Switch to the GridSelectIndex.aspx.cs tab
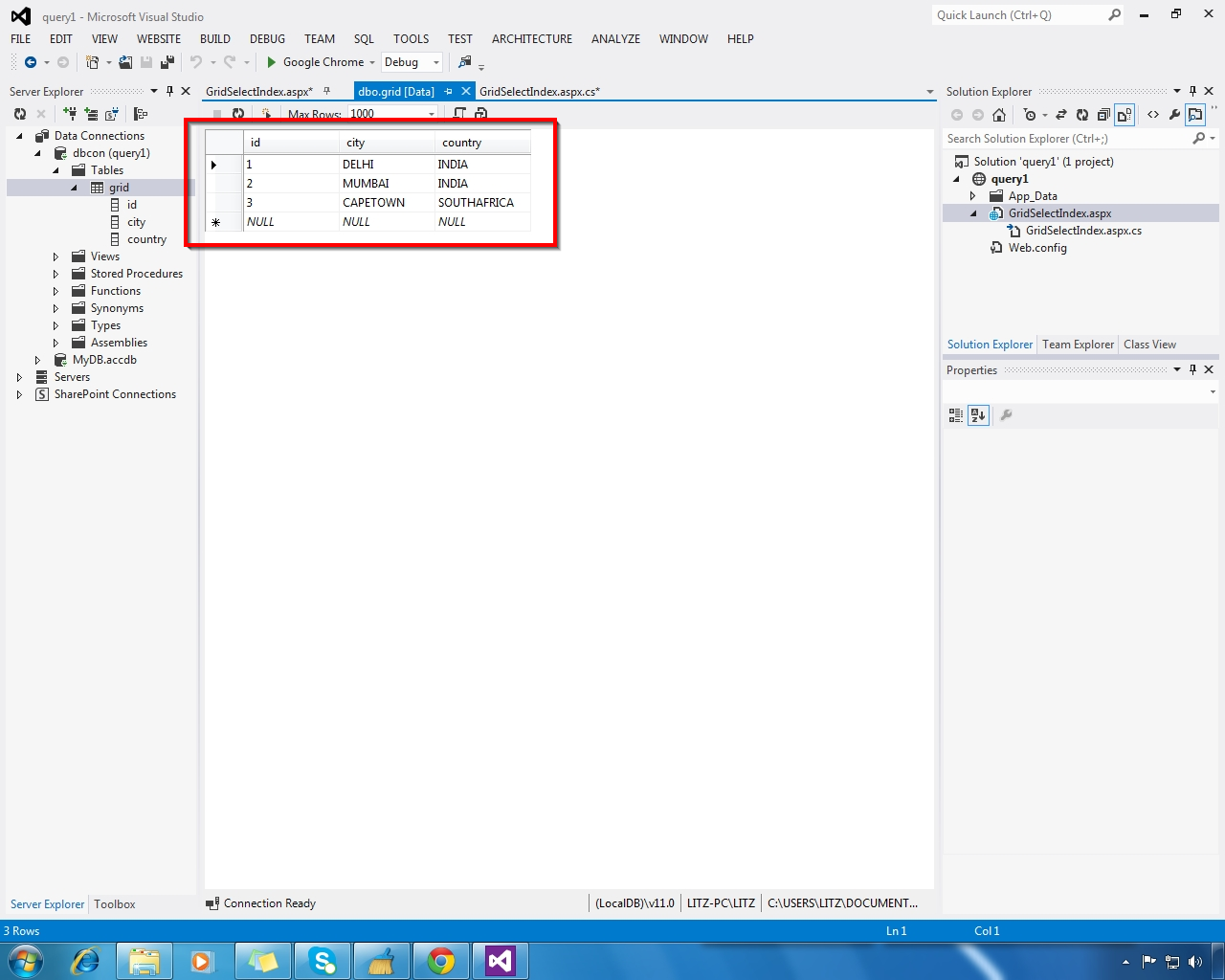The height and width of the screenshot is (980, 1225). click(541, 91)
